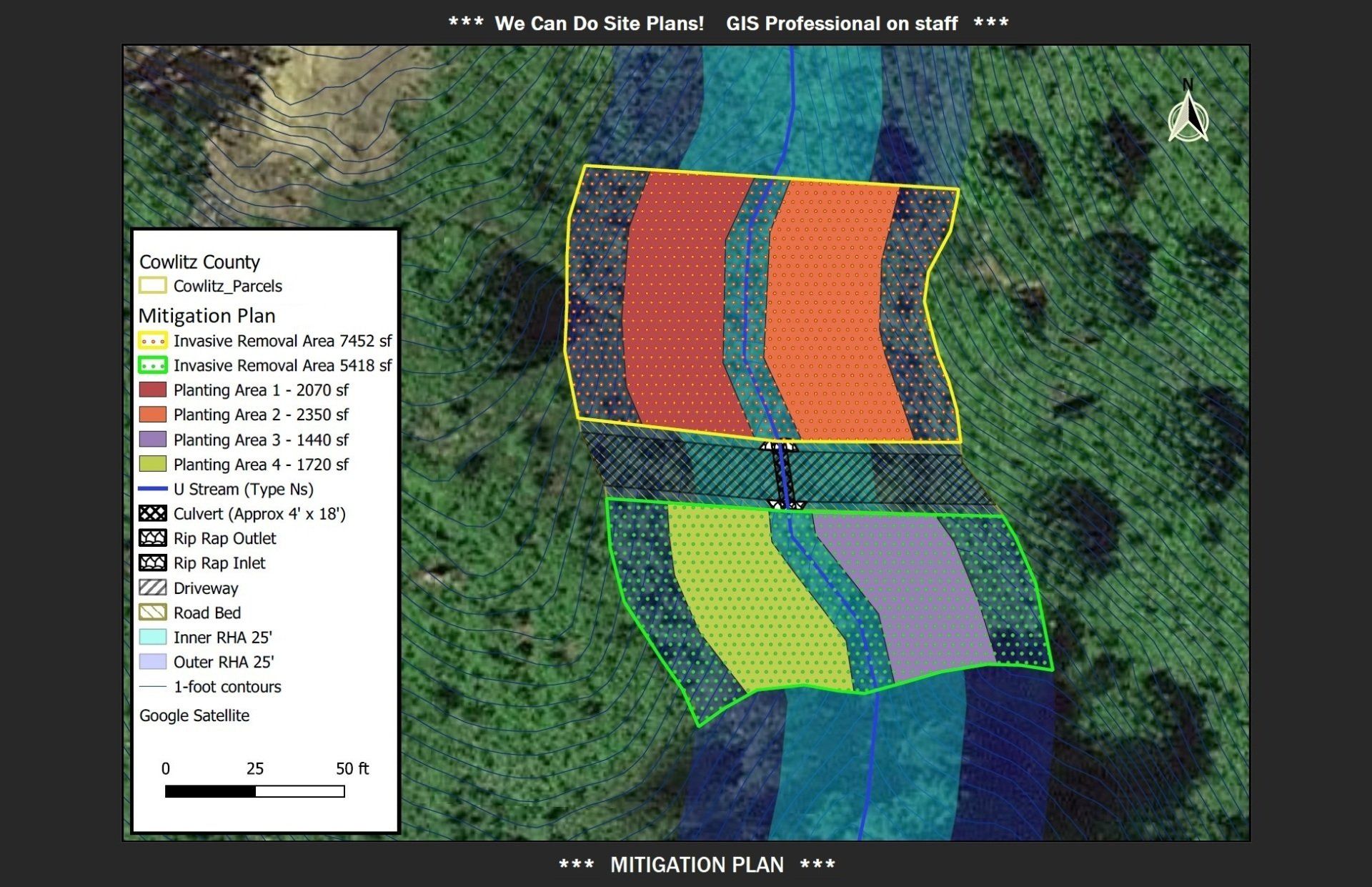The width and height of the screenshot is (1372, 887).
Task: Click the Planting Area 3 purple swatch
Action: click(152, 440)
